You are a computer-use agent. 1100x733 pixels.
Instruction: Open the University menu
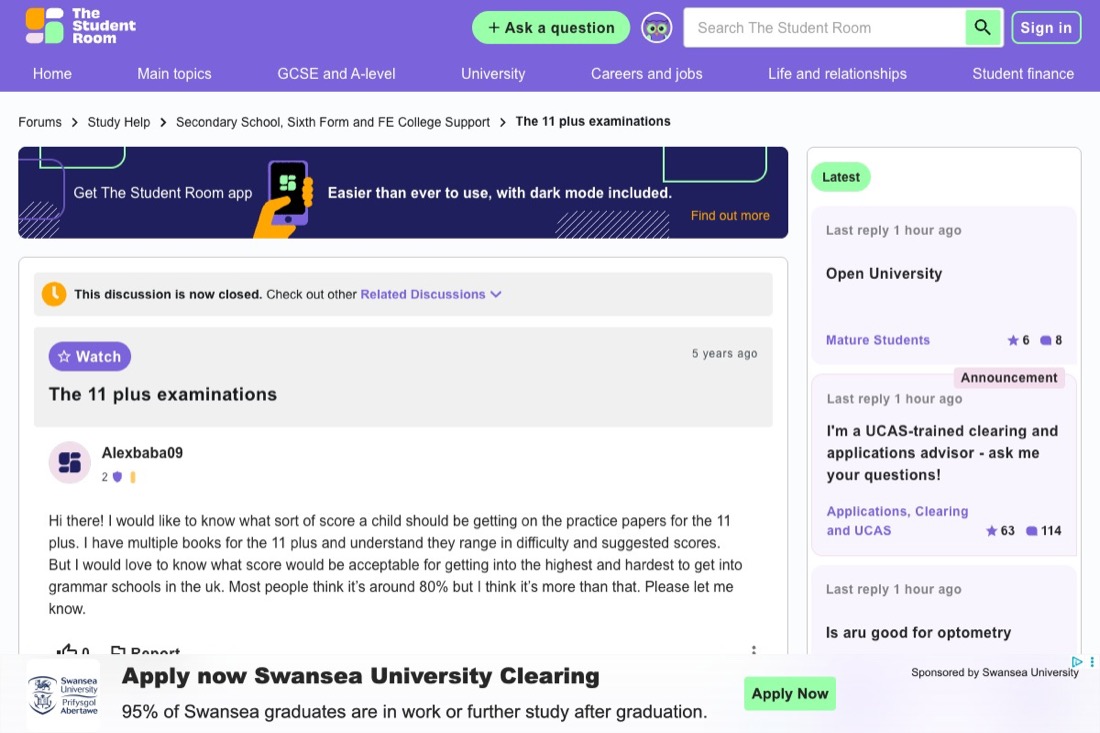[x=493, y=74]
